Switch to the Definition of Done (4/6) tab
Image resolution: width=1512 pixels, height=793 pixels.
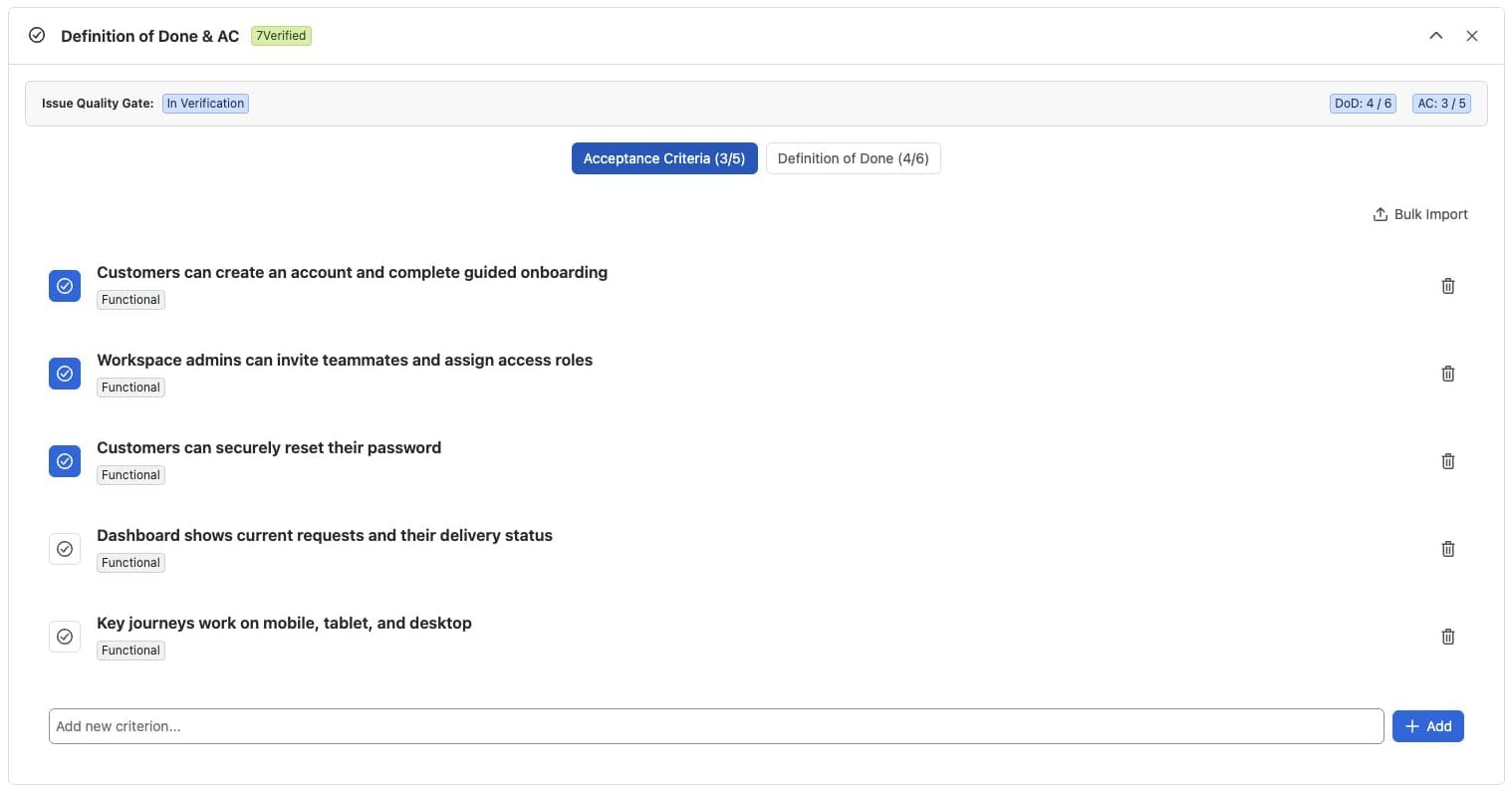coord(853,158)
